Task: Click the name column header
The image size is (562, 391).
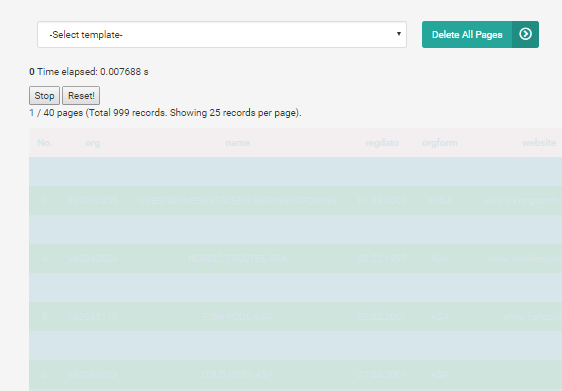Action: pos(238,143)
